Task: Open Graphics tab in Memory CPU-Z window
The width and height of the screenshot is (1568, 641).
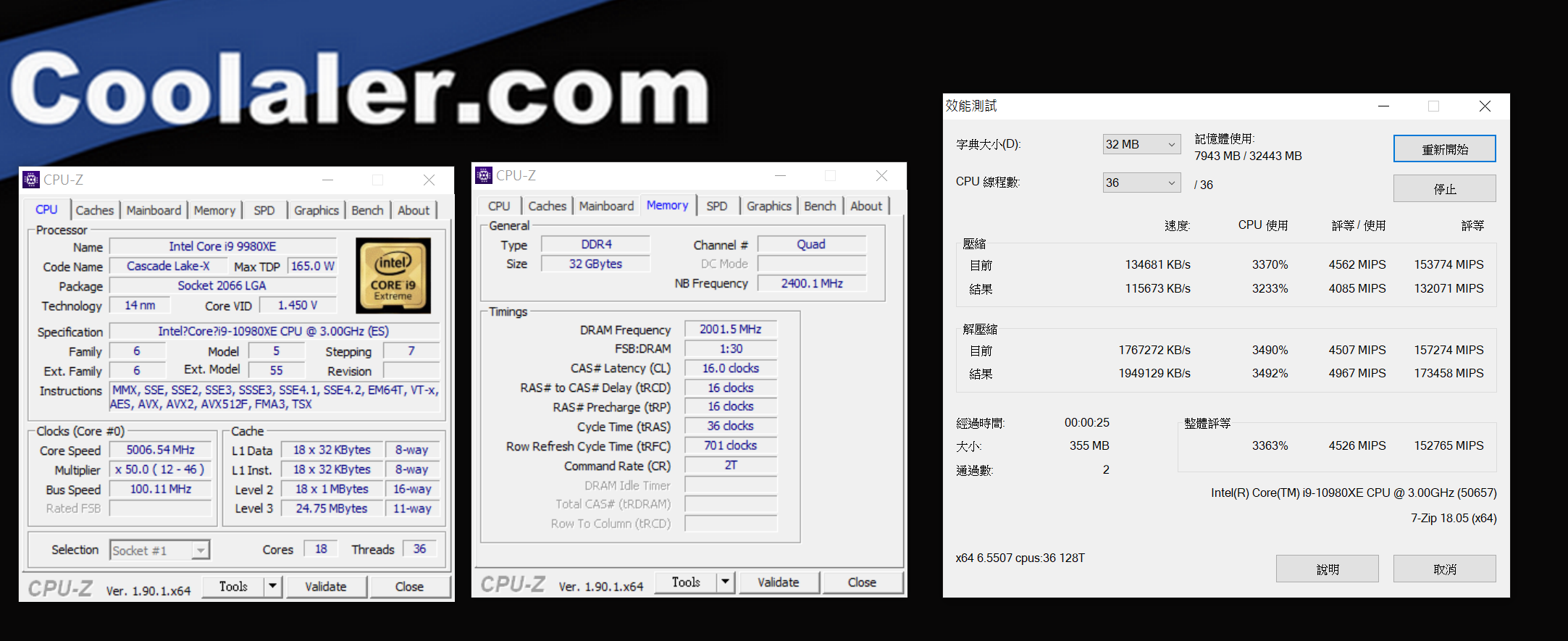Action: pyautogui.click(x=769, y=206)
